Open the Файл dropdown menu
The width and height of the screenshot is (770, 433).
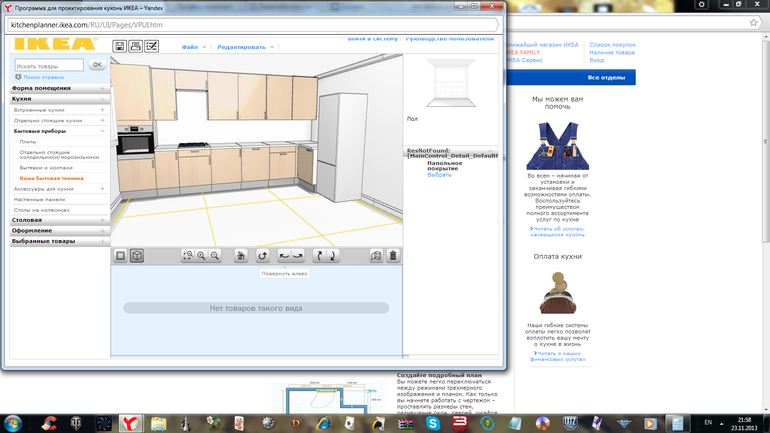pyautogui.click(x=192, y=47)
